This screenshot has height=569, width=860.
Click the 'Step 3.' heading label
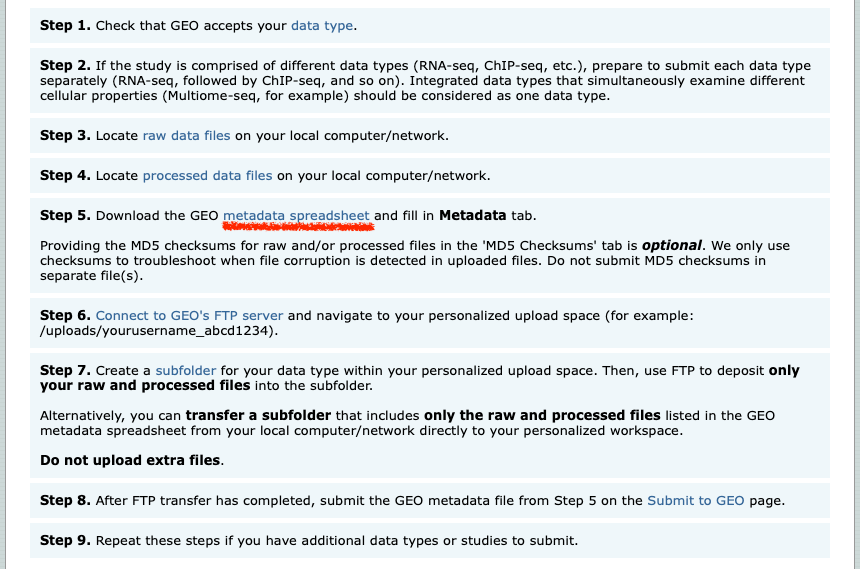click(65, 135)
